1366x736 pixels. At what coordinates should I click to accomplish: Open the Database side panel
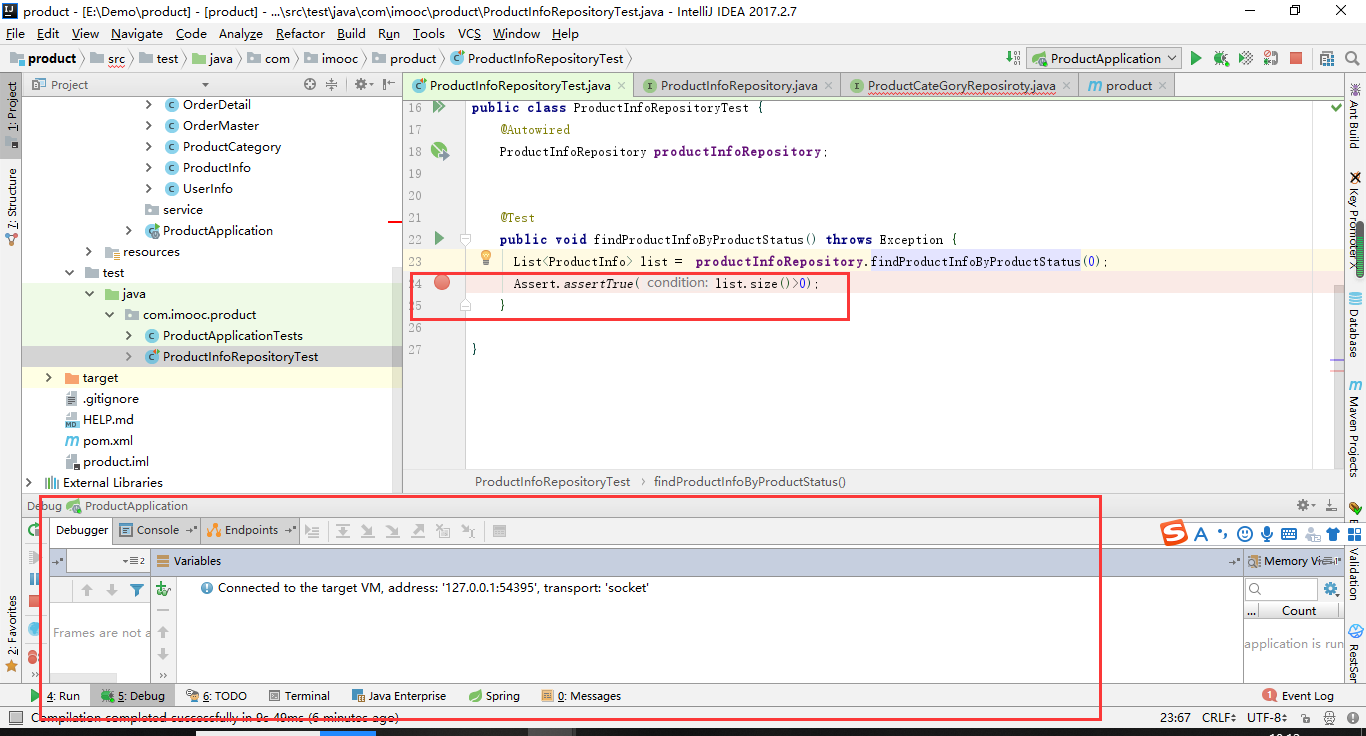(x=1355, y=325)
